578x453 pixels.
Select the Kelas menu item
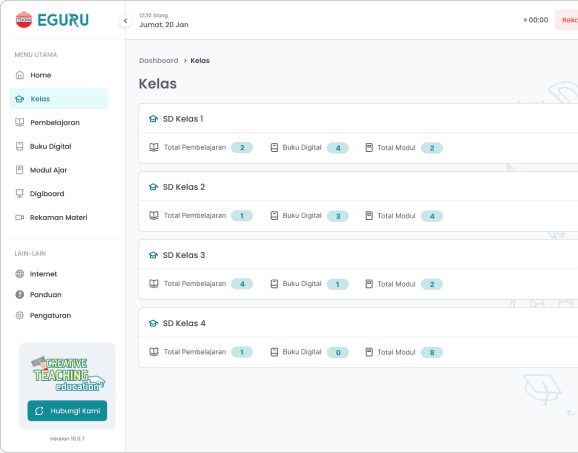(59, 98)
